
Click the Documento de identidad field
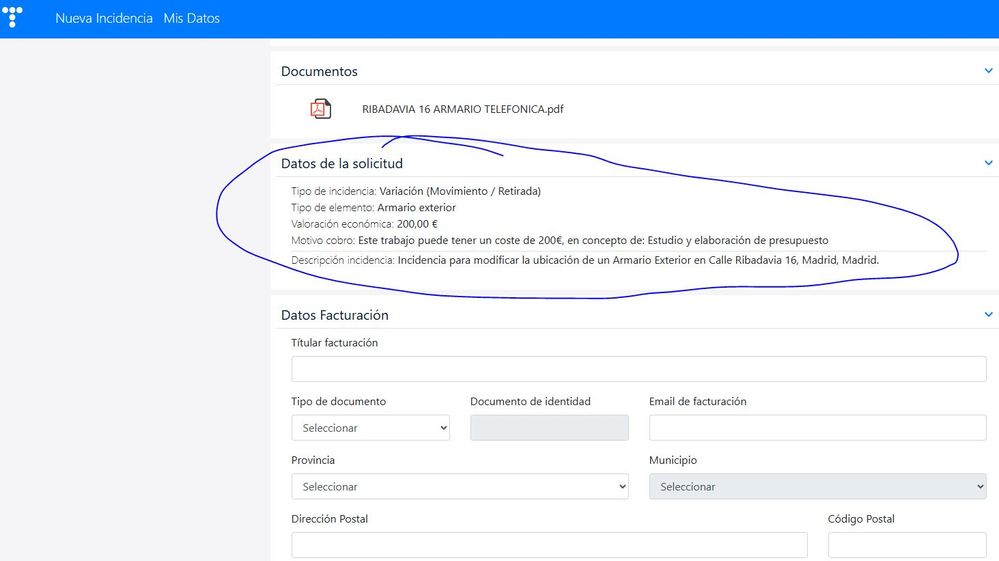549,428
